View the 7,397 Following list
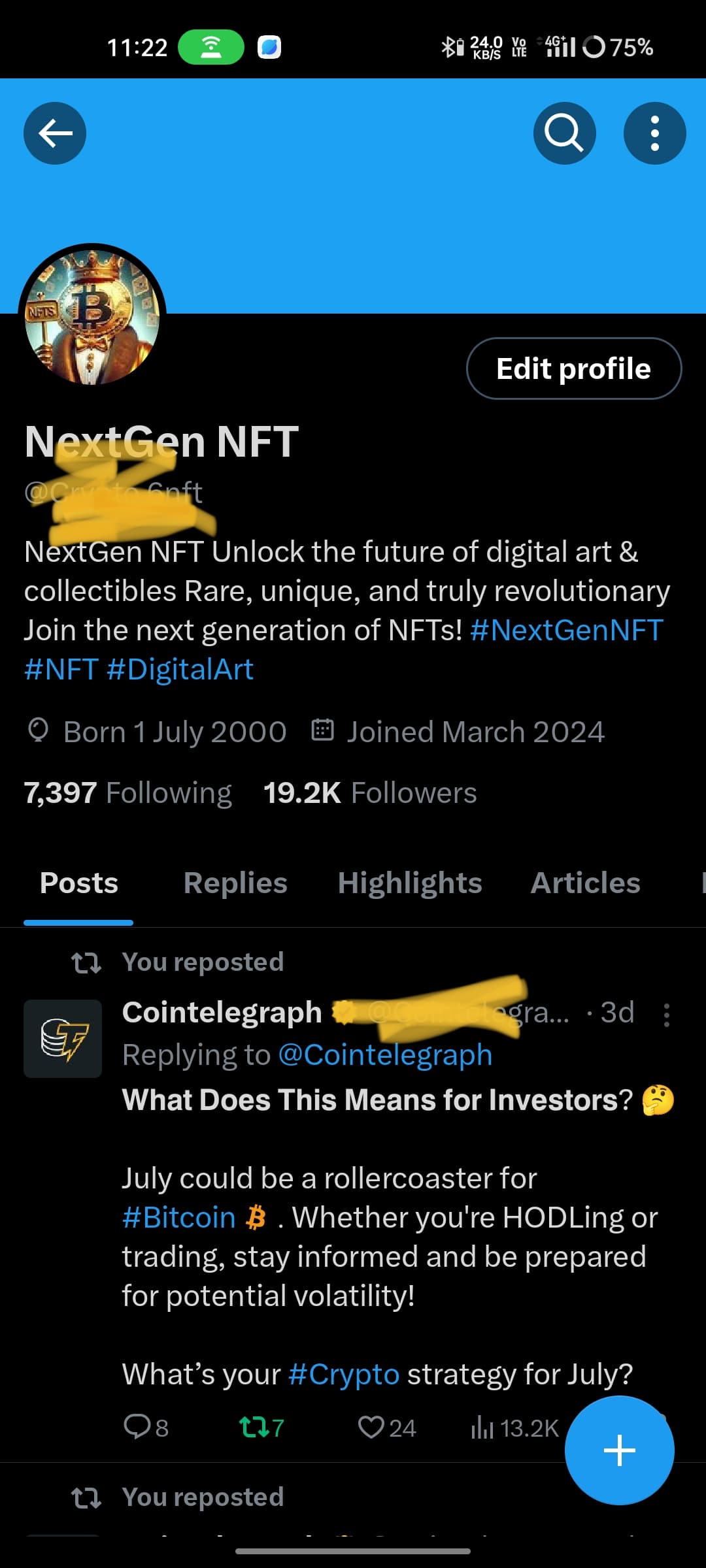The width and height of the screenshot is (706, 1568). (128, 793)
